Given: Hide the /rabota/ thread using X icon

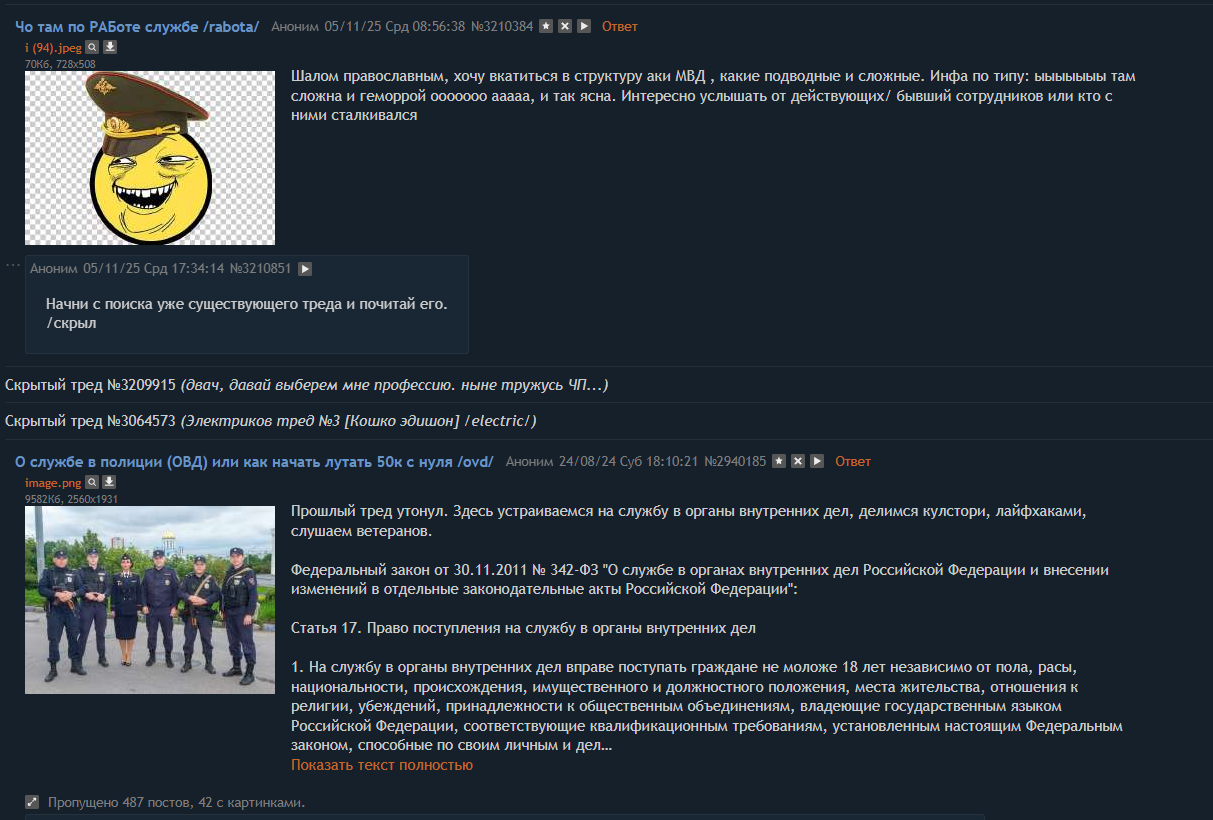Looking at the screenshot, I should pos(565,26).
